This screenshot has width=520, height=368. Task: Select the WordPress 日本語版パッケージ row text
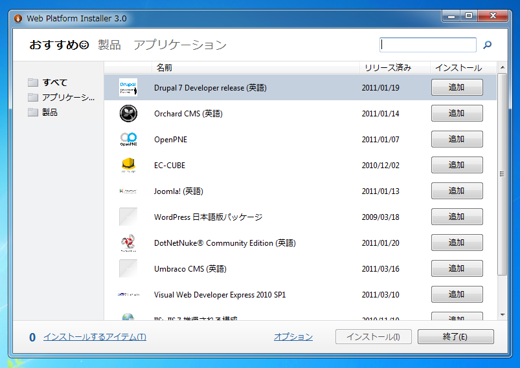click(x=208, y=217)
